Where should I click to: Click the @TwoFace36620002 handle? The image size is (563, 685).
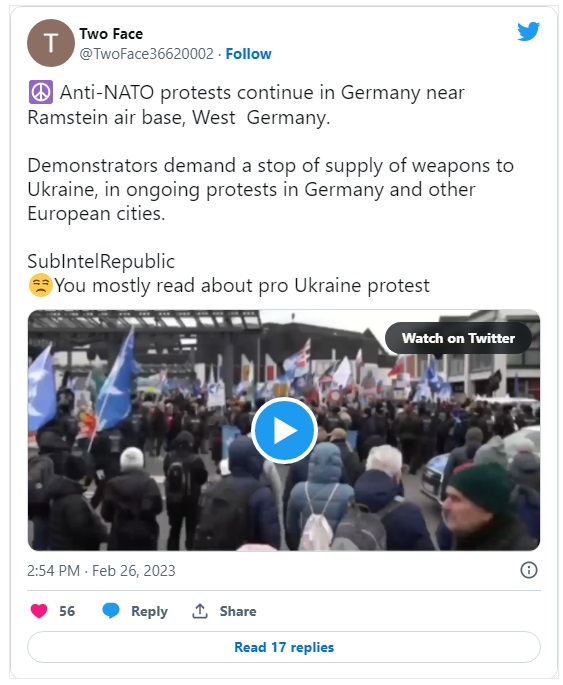coord(146,54)
